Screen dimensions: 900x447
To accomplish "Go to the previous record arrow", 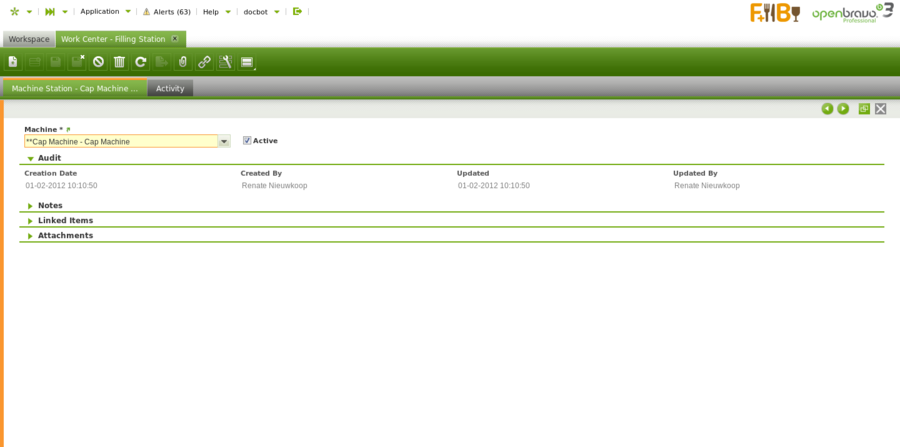I will point(827,108).
